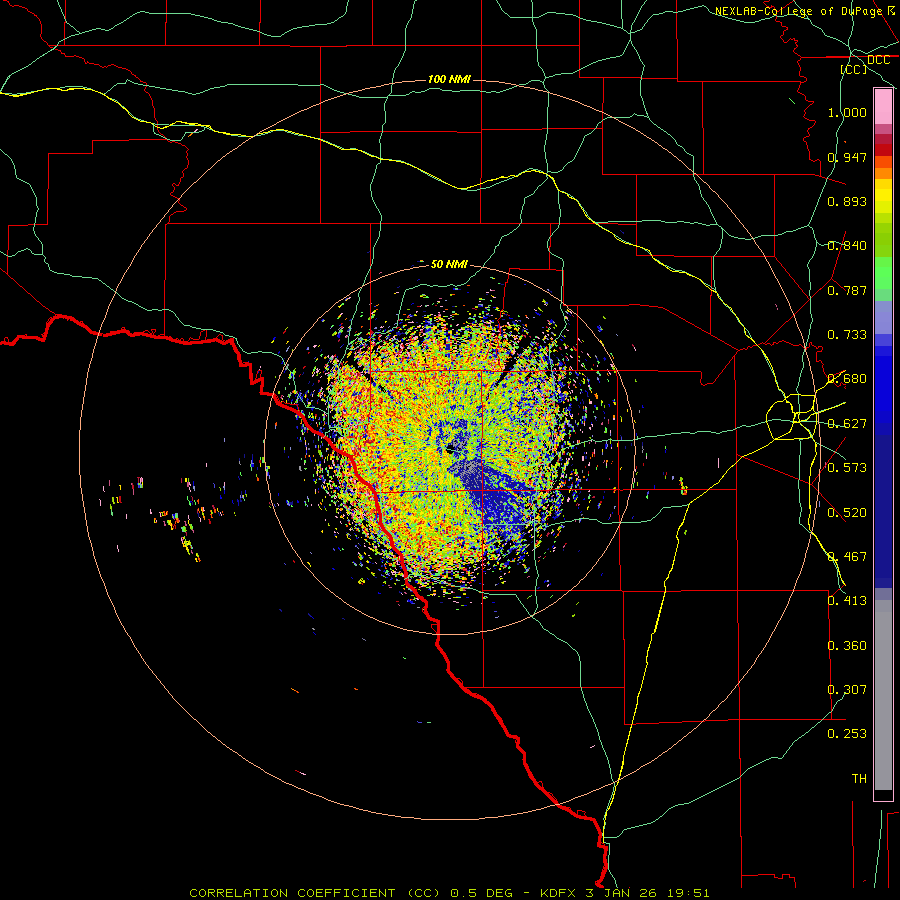The image size is (900, 900).
Task: Click the 'TH' threshold label
Action: [x=859, y=779]
